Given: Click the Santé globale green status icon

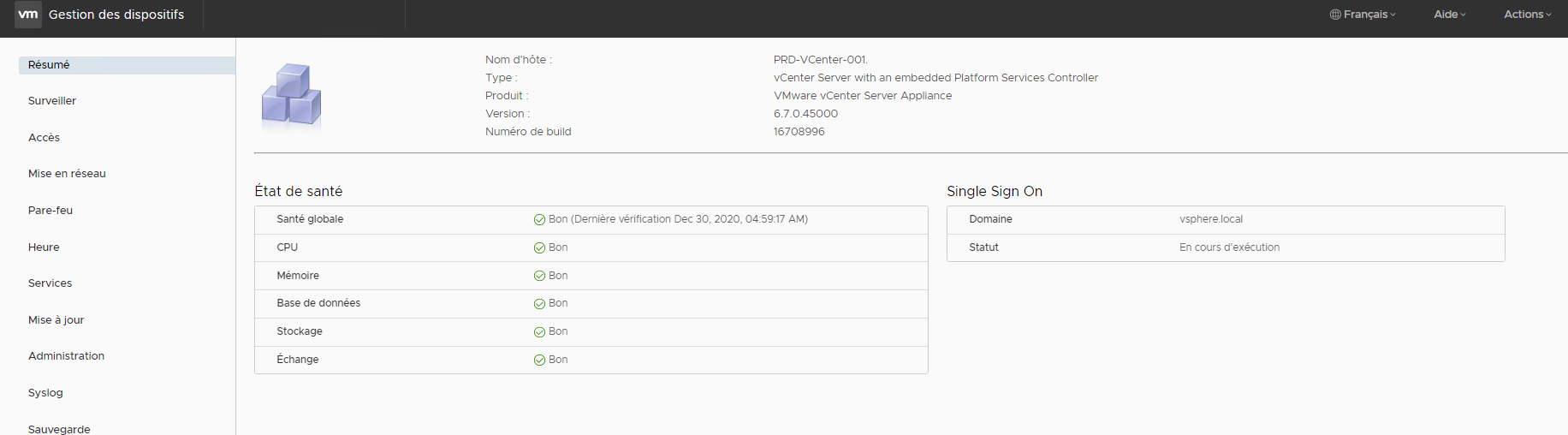Looking at the screenshot, I should [539, 220].
